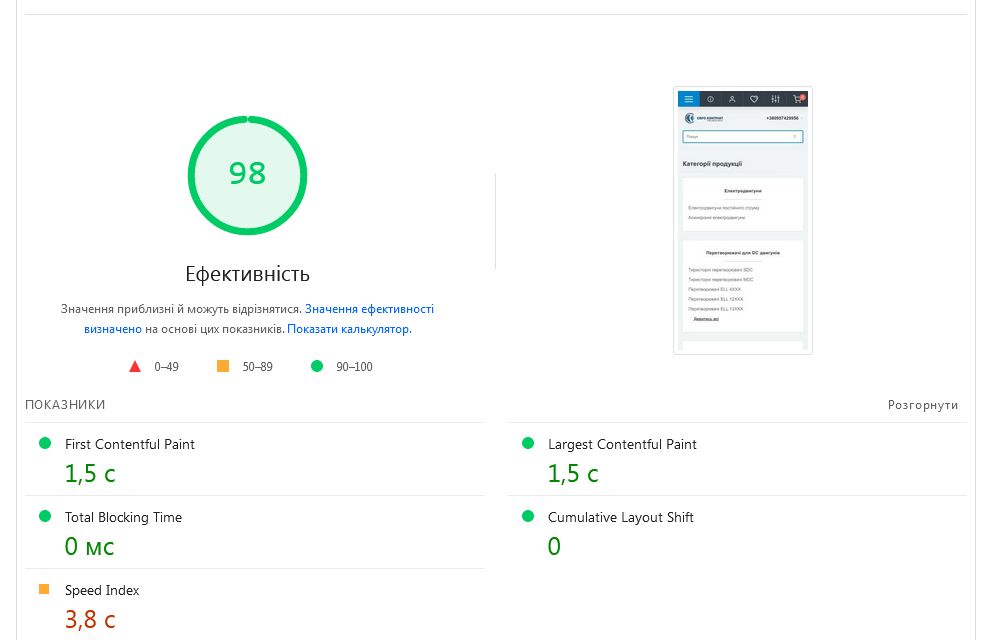Click the orange square 50–89 legend icon
Viewport: 988px width, 640px height.
(x=223, y=366)
